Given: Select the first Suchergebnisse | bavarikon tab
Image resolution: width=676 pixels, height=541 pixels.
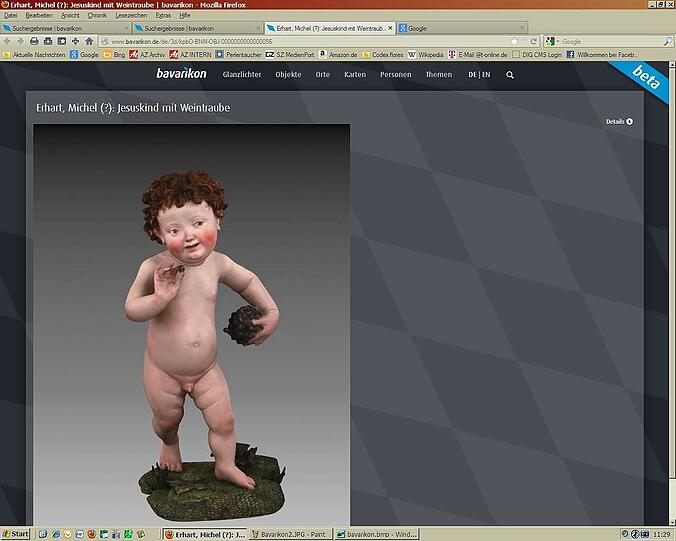Looking at the screenshot, I should point(60,28).
